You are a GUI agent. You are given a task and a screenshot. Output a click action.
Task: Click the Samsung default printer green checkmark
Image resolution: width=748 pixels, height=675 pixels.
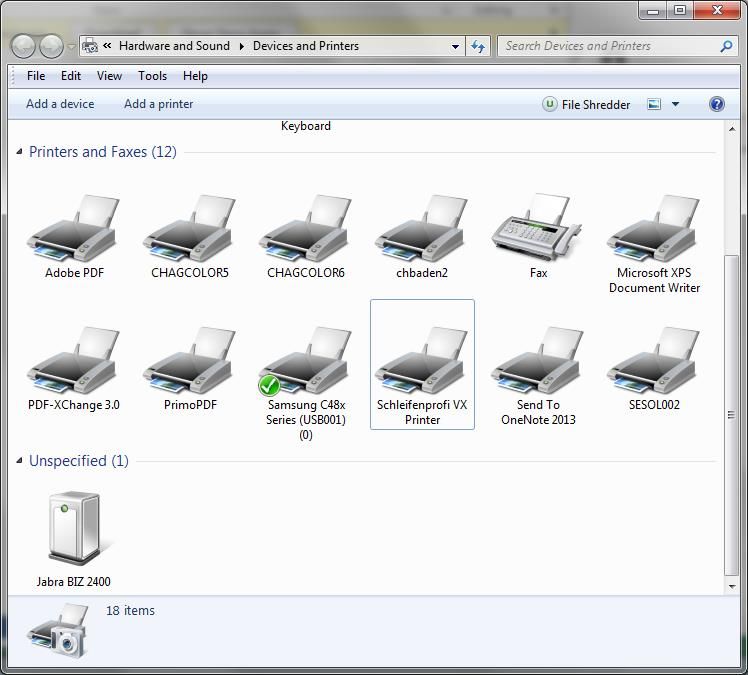[269, 385]
